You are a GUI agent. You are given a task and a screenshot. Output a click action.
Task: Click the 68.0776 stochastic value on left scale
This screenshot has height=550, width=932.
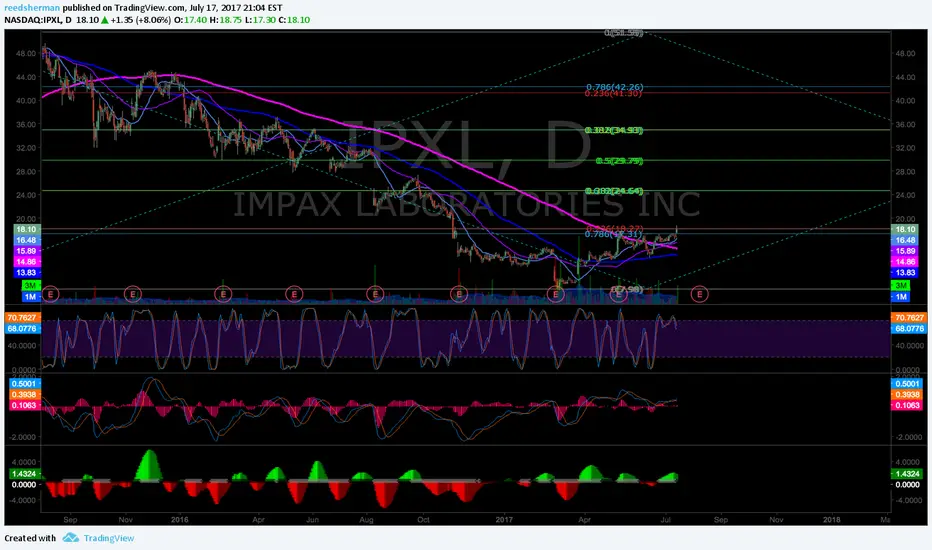23,328
